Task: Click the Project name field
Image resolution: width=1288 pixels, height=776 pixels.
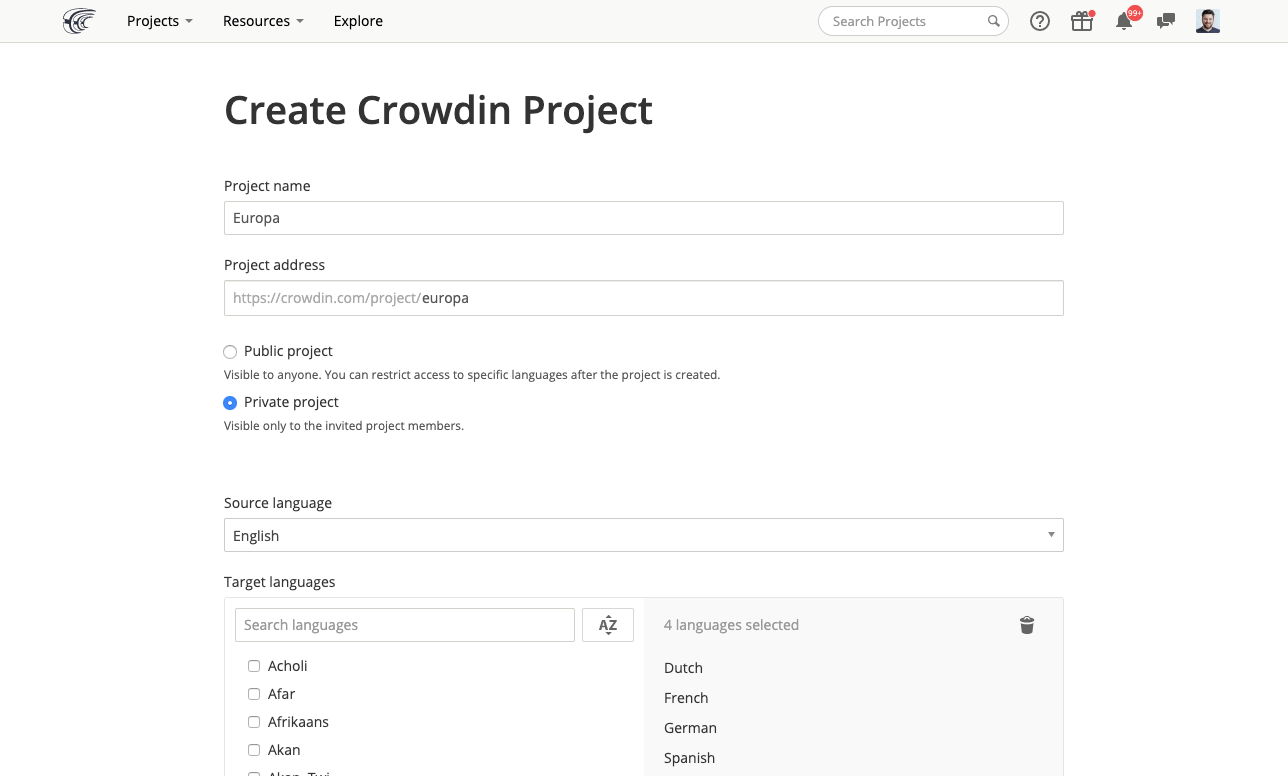Action: point(644,218)
